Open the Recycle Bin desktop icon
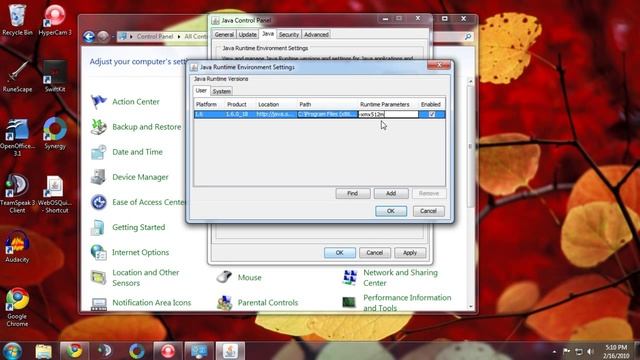Viewport: 640px width, 360px height. (17, 19)
